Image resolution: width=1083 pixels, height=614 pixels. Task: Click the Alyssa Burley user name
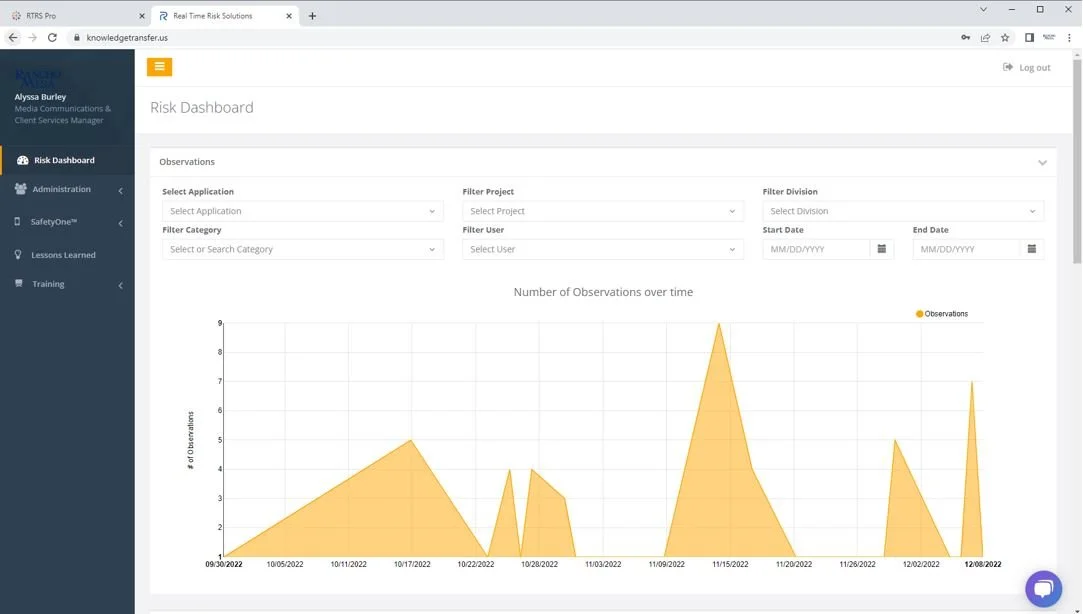[40, 97]
